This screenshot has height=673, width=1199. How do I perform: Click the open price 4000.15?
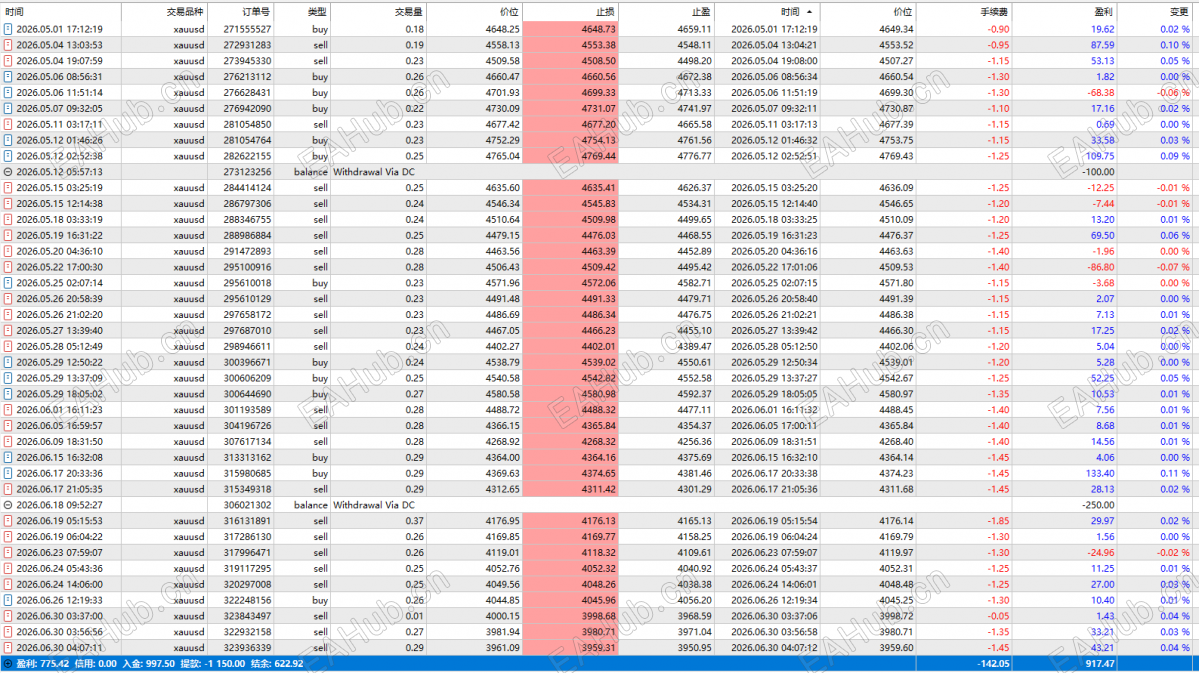click(x=502, y=616)
